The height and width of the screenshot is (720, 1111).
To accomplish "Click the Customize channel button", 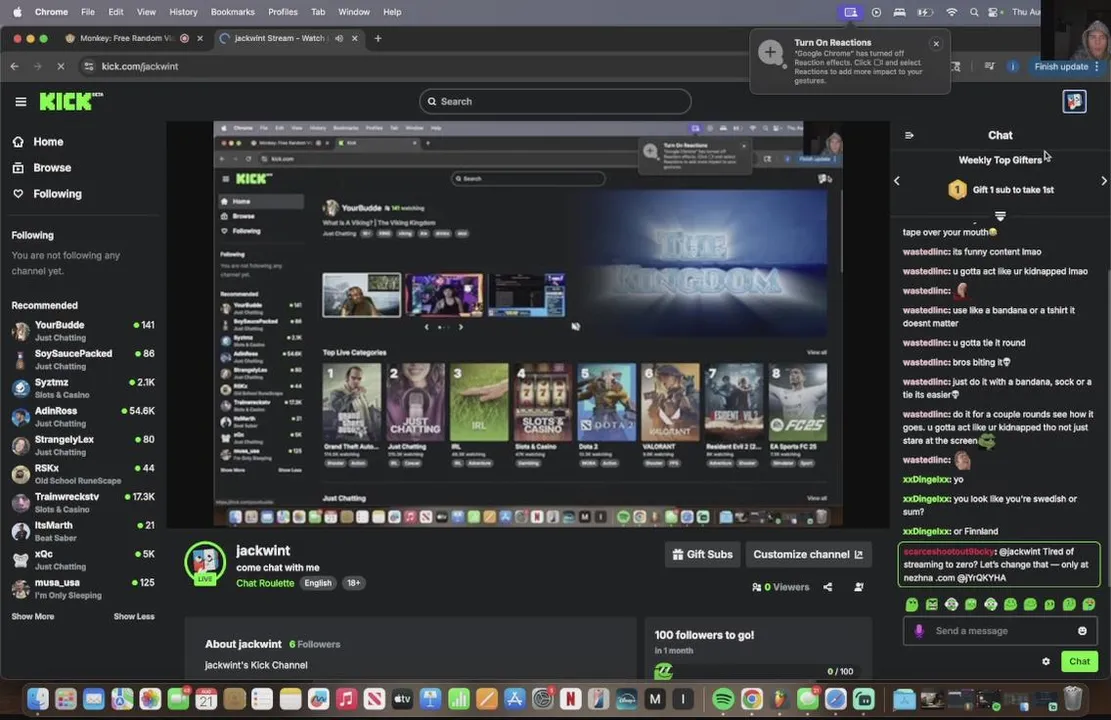I will coord(808,554).
